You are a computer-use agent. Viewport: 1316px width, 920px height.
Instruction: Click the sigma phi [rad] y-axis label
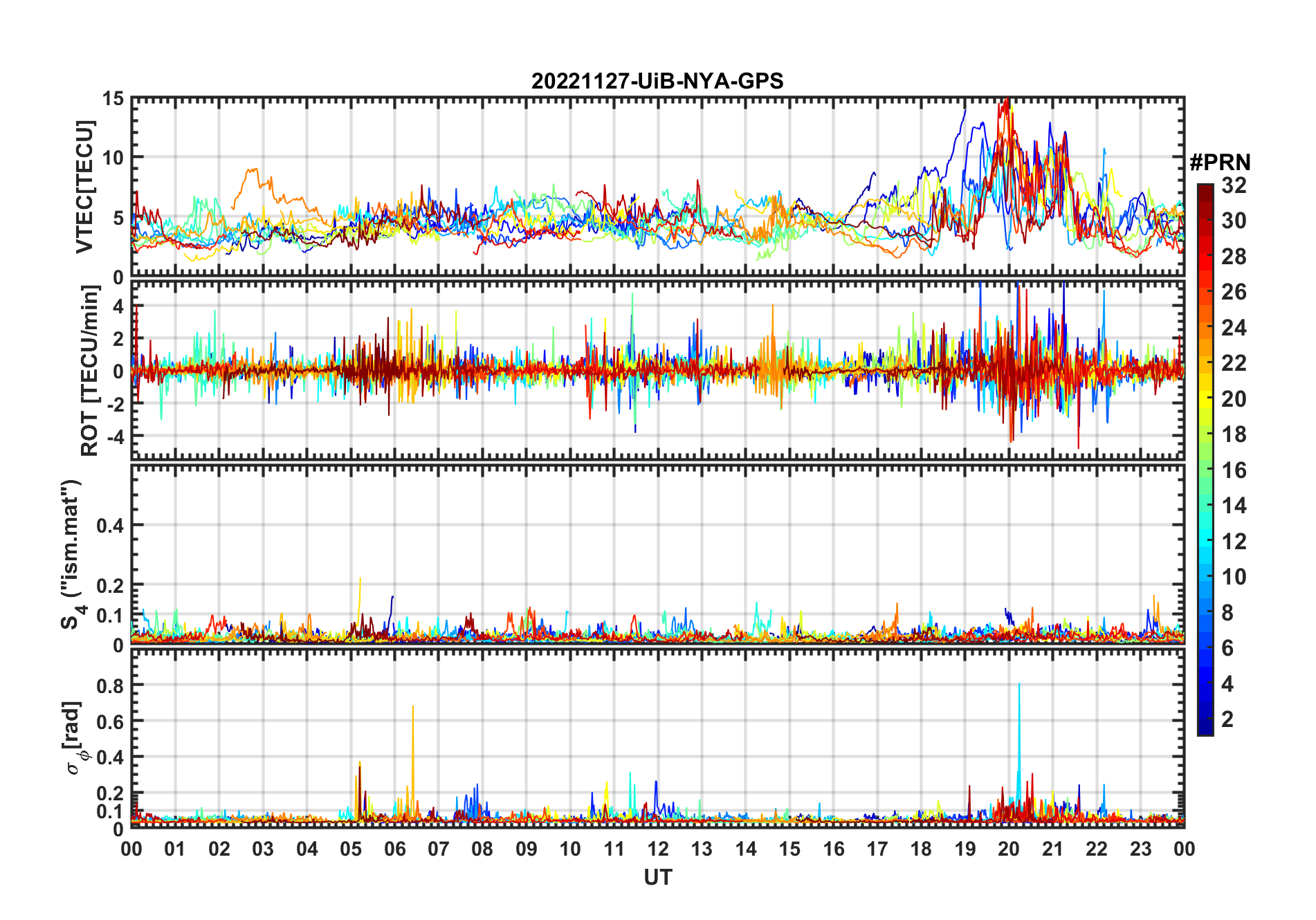tap(74, 738)
